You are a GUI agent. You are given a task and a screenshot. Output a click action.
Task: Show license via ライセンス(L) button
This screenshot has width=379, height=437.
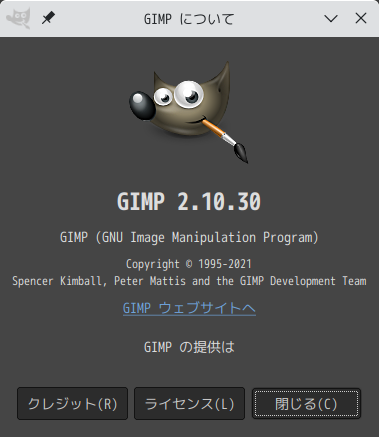pyautogui.click(x=189, y=403)
